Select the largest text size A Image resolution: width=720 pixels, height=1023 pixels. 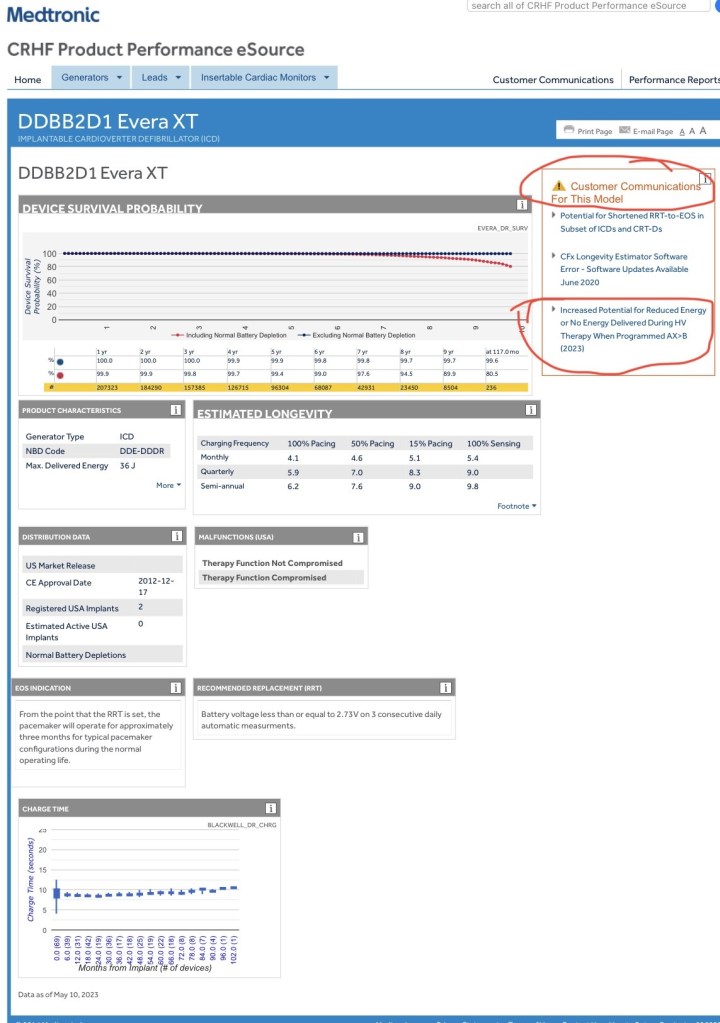[703, 131]
